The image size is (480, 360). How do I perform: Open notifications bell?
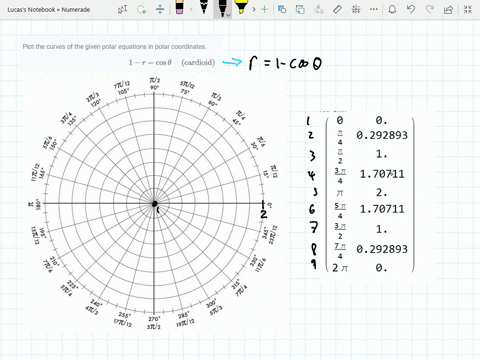tap(392, 9)
